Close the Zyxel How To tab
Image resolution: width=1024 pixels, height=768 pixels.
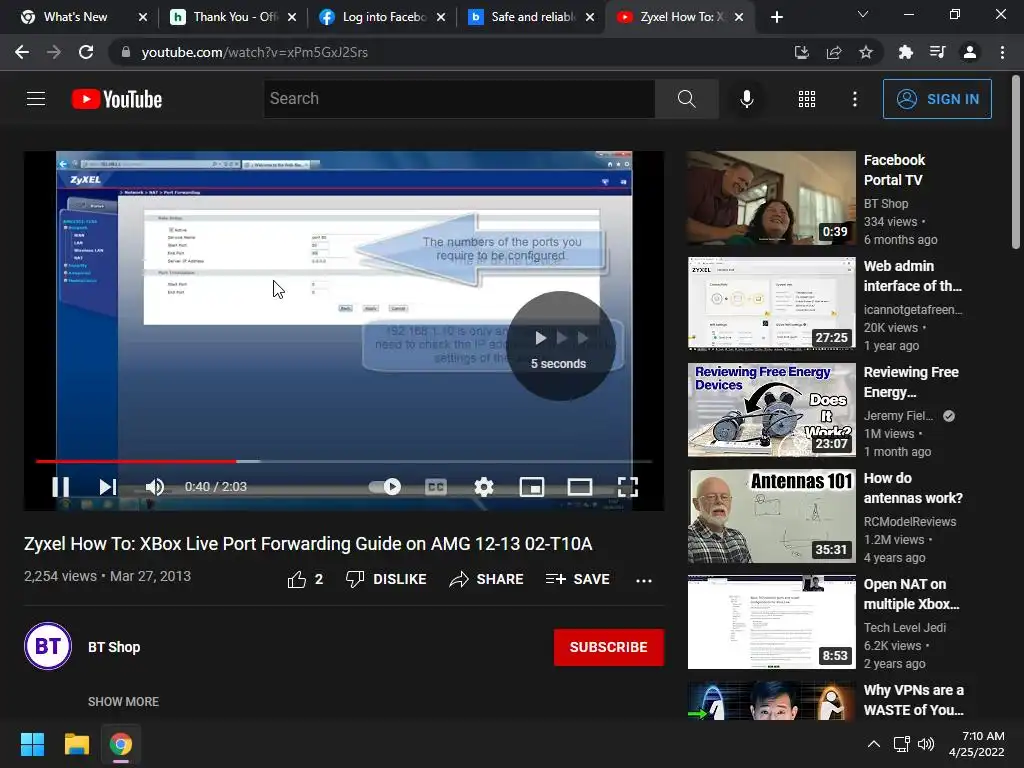[739, 17]
